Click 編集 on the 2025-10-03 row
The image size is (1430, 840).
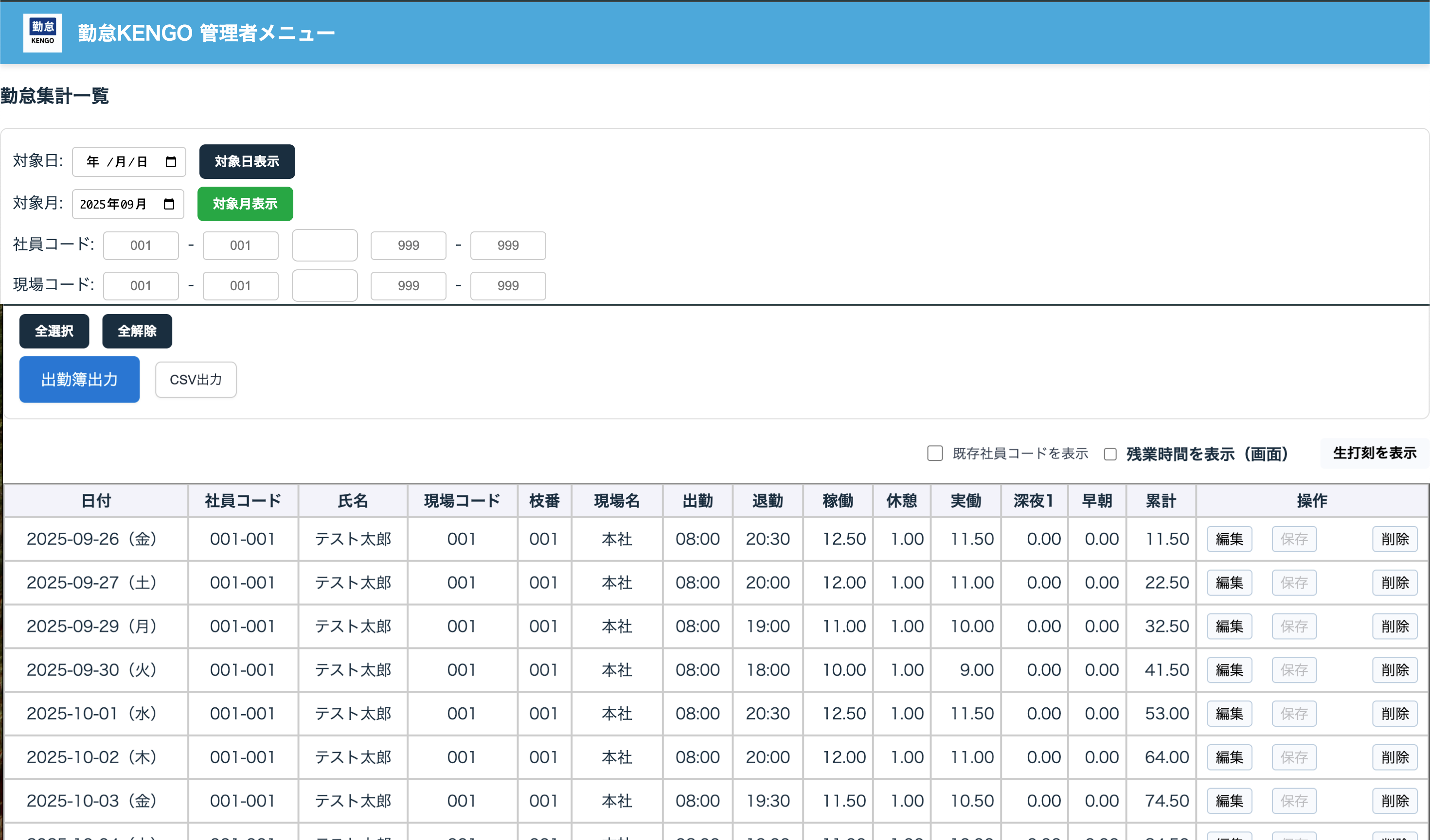[x=1229, y=801]
